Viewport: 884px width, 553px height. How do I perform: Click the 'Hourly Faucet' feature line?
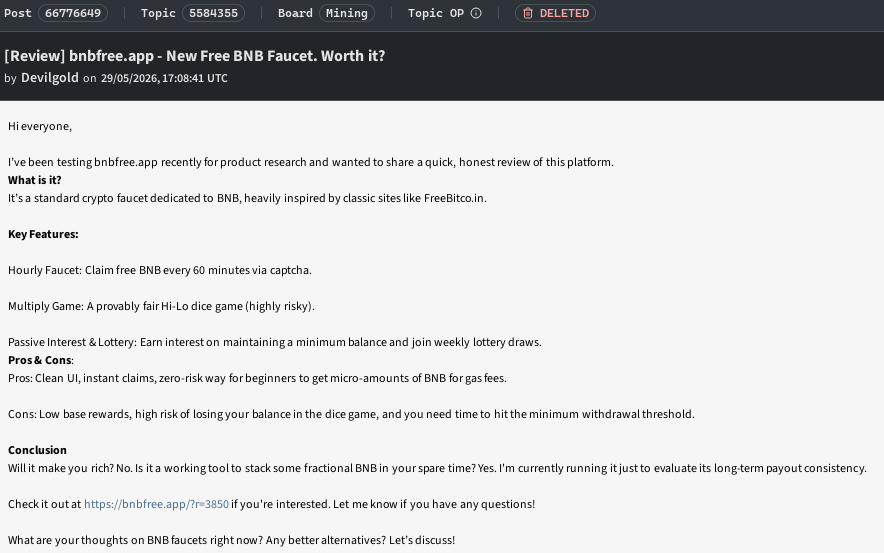pyautogui.click(x=160, y=270)
